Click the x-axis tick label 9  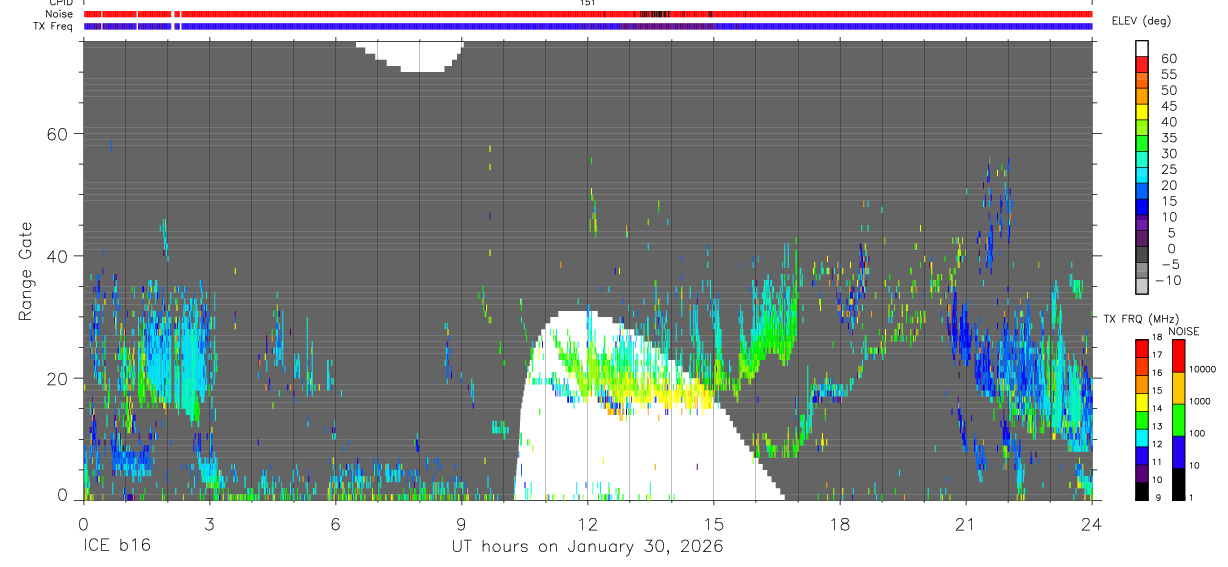point(461,523)
